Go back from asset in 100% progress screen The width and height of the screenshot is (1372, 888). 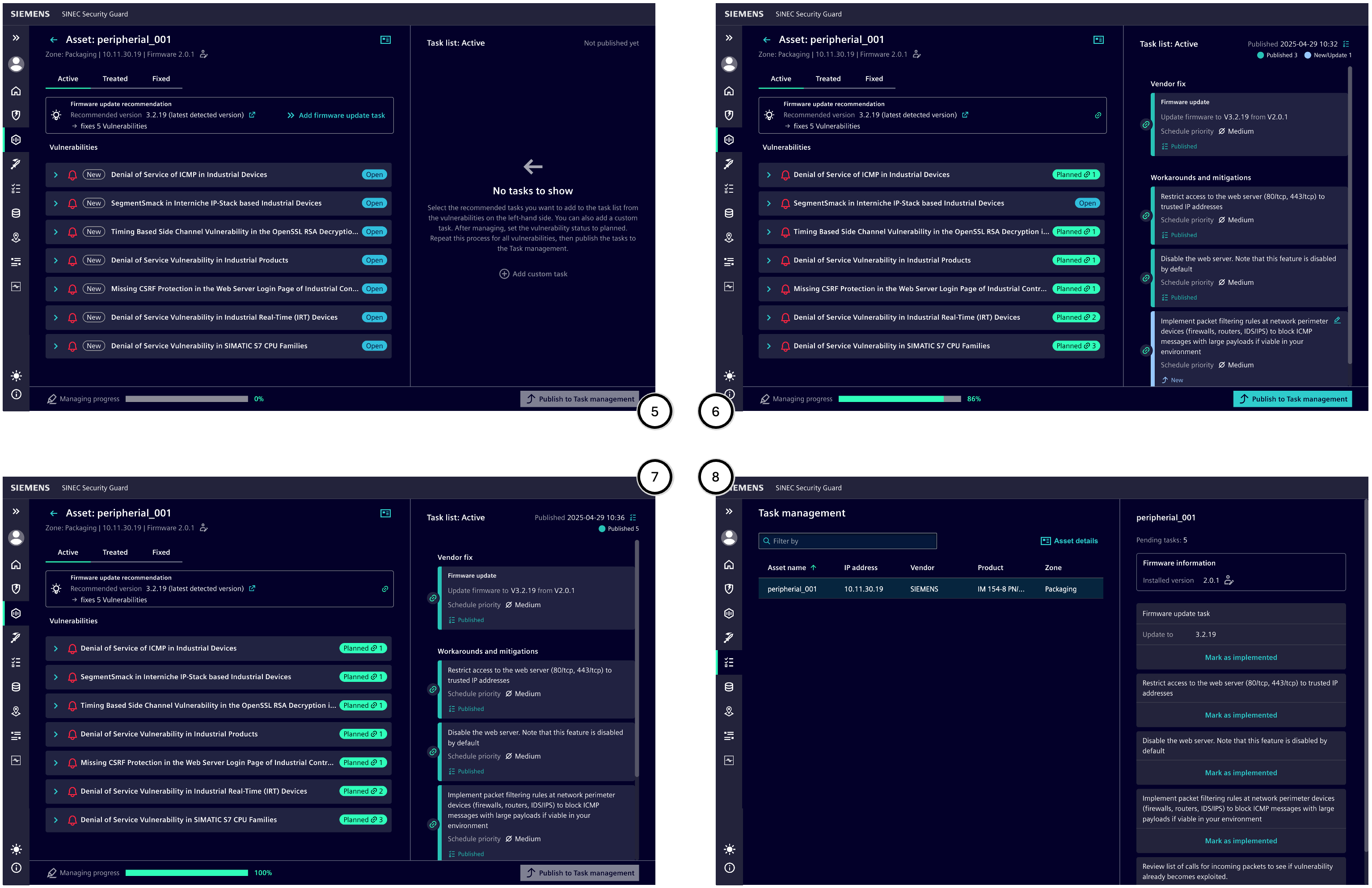tap(54, 513)
